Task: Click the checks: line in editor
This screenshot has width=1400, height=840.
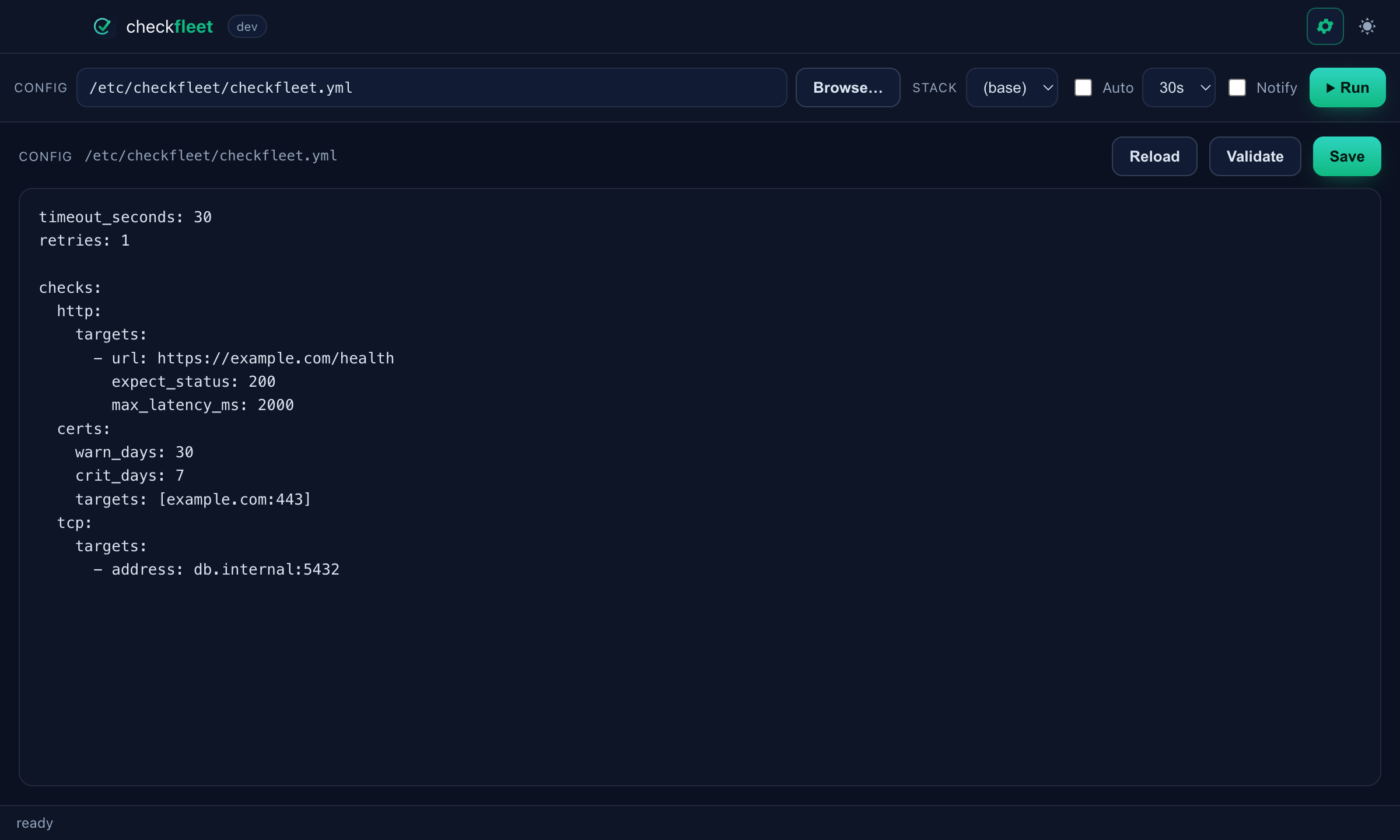Action: (x=71, y=288)
